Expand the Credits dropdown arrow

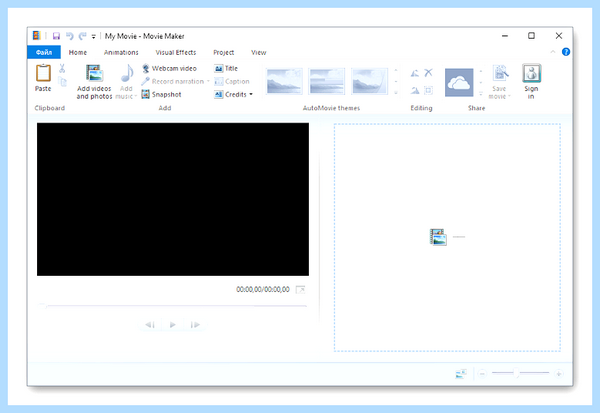click(251, 95)
